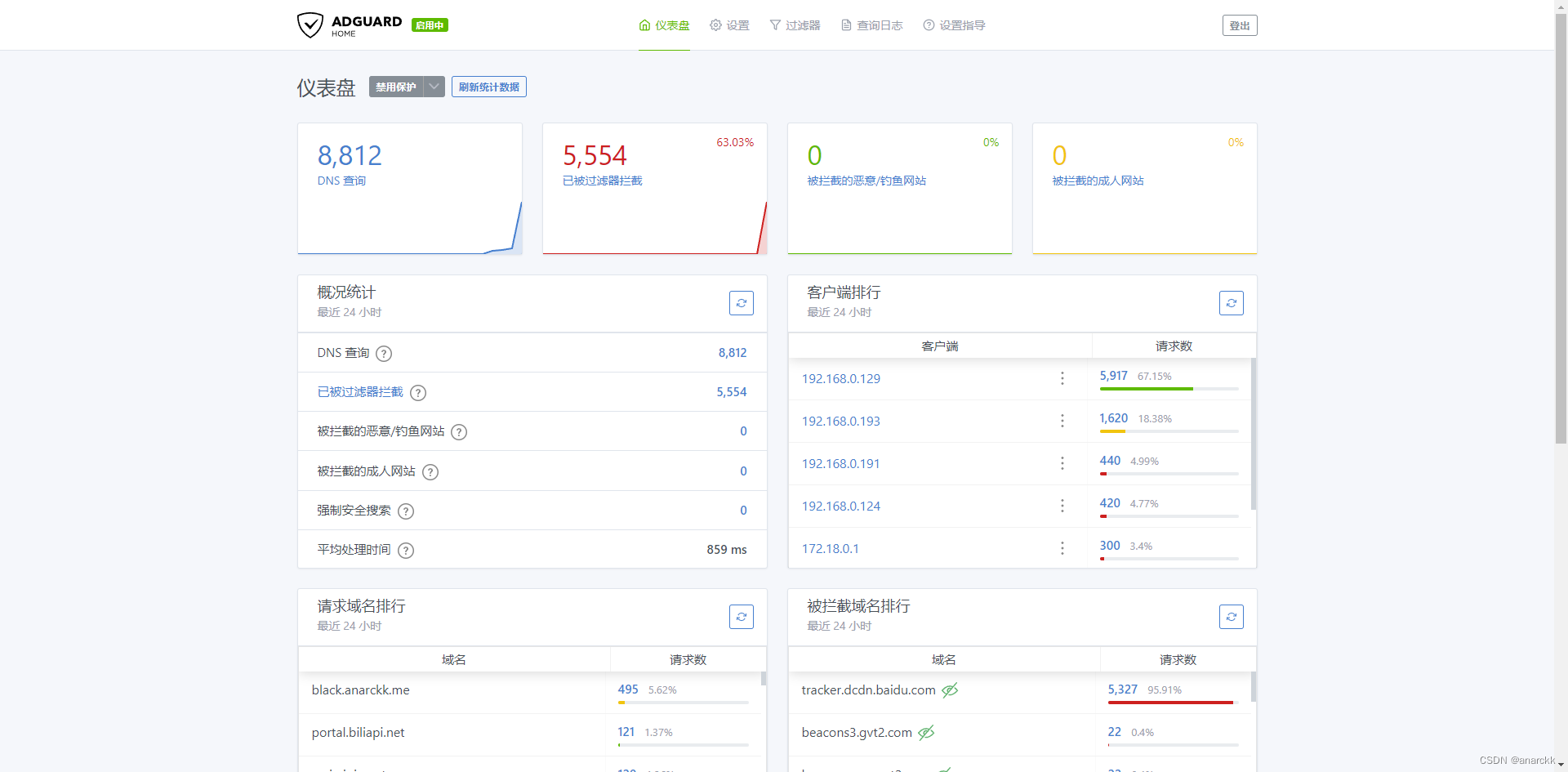Show help for 已被过滤器拦截 statistic
Image resolution: width=1568 pixels, height=772 pixels.
point(418,393)
